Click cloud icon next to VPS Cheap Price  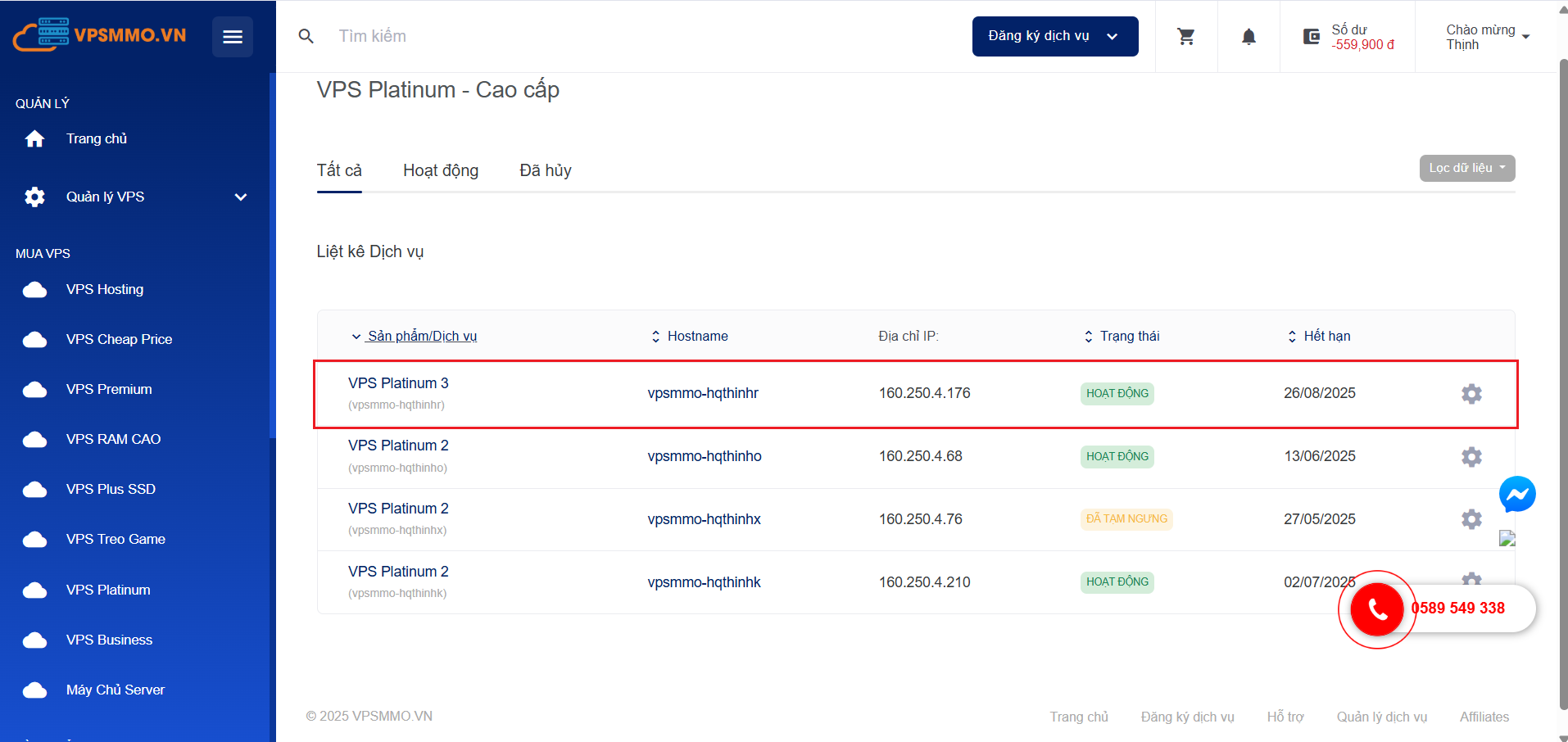click(x=34, y=339)
